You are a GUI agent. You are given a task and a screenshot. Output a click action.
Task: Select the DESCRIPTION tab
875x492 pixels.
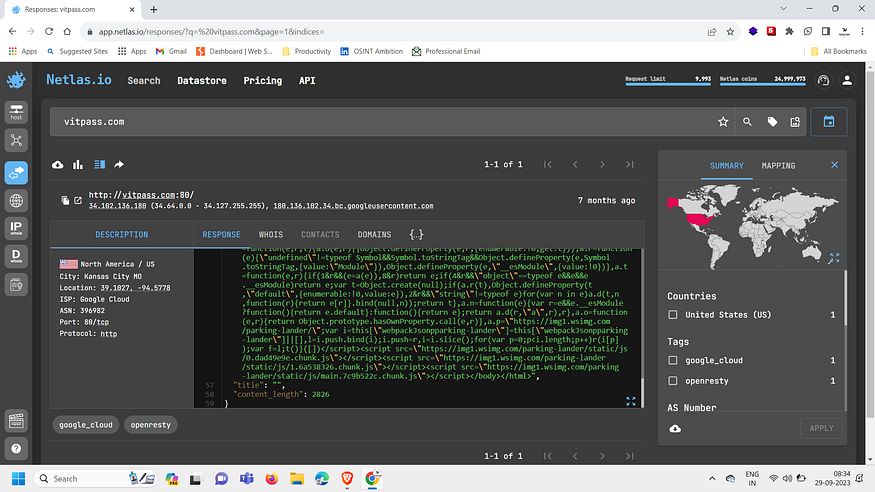122,234
